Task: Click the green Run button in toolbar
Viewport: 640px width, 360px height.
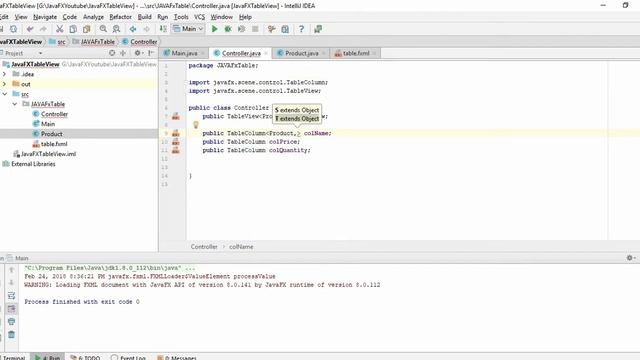Action: pos(214,29)
